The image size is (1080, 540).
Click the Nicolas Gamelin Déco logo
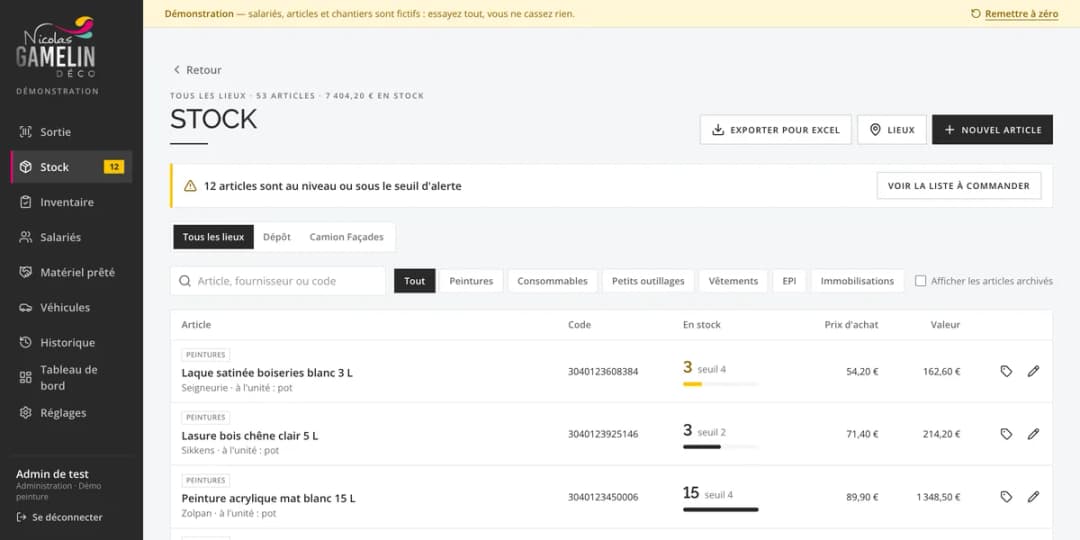point(56,47)
